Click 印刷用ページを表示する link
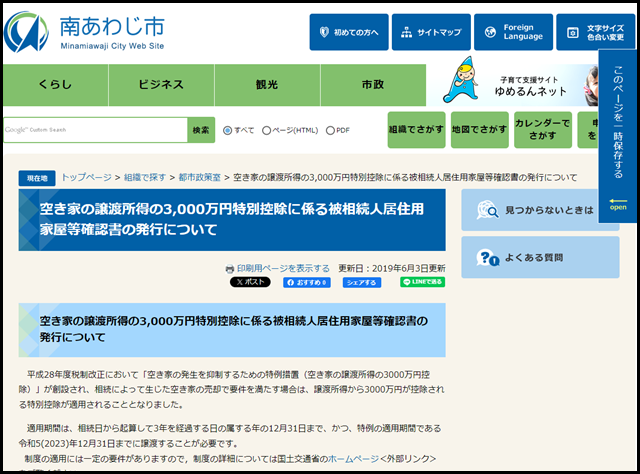 (x=283, y=268)
